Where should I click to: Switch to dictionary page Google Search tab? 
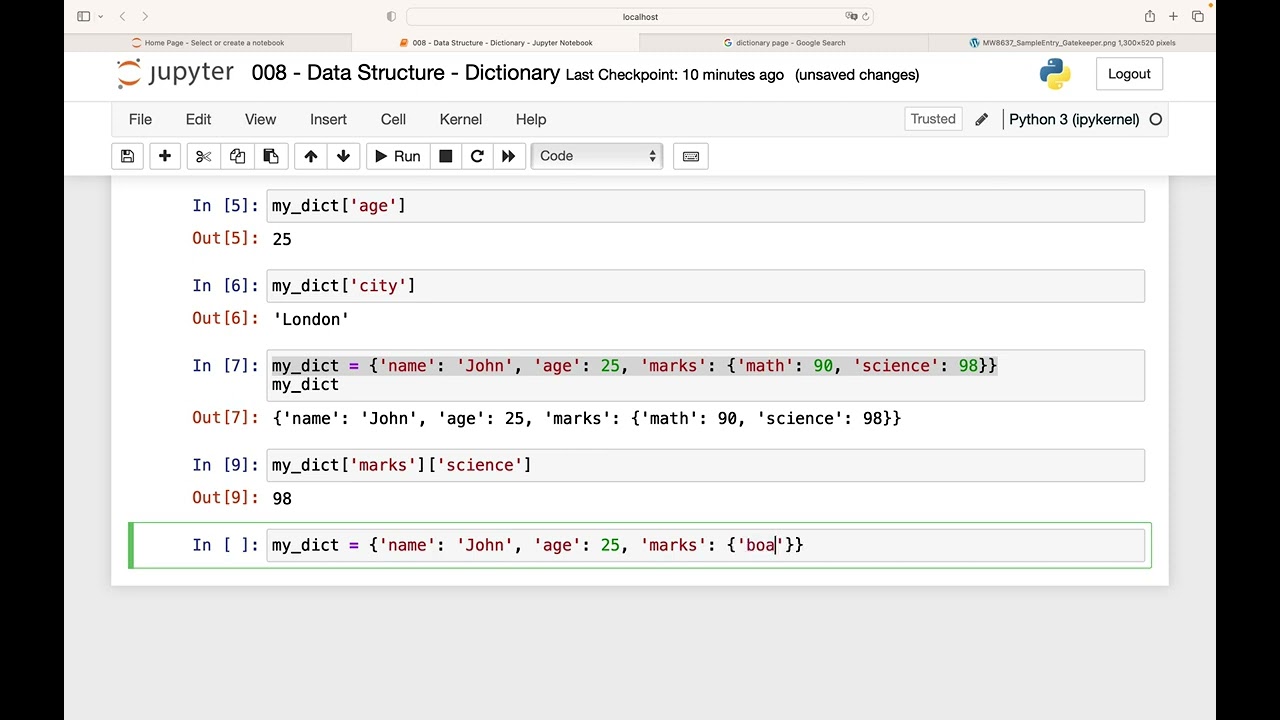tap(784, 43)
